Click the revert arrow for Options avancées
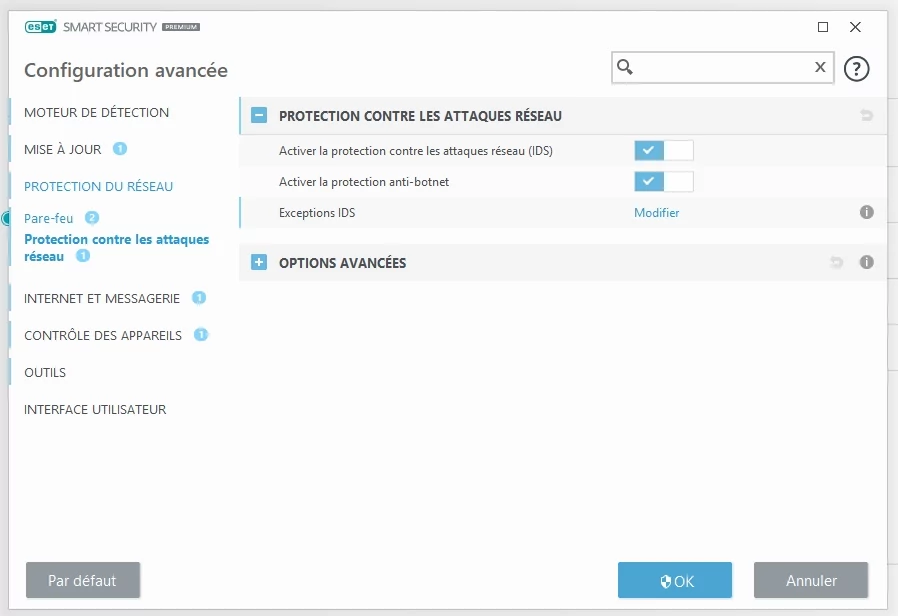This screenshot has height=616, width=898. (x=836, y=262)
